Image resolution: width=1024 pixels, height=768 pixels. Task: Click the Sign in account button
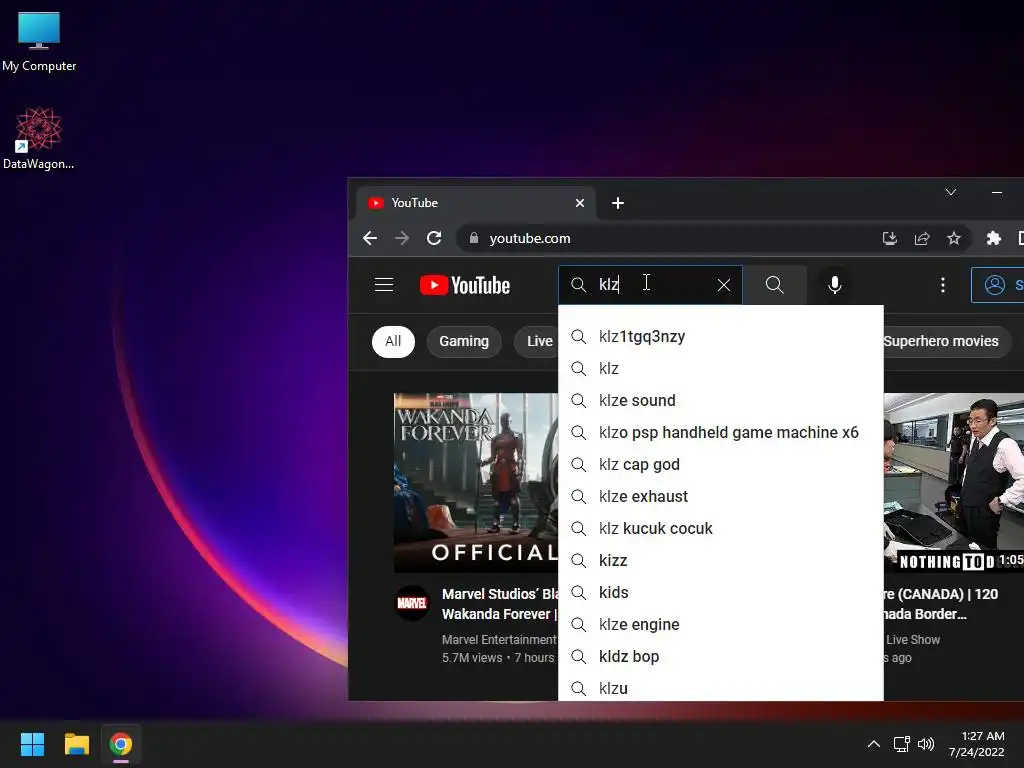click(x=998, y=285)
